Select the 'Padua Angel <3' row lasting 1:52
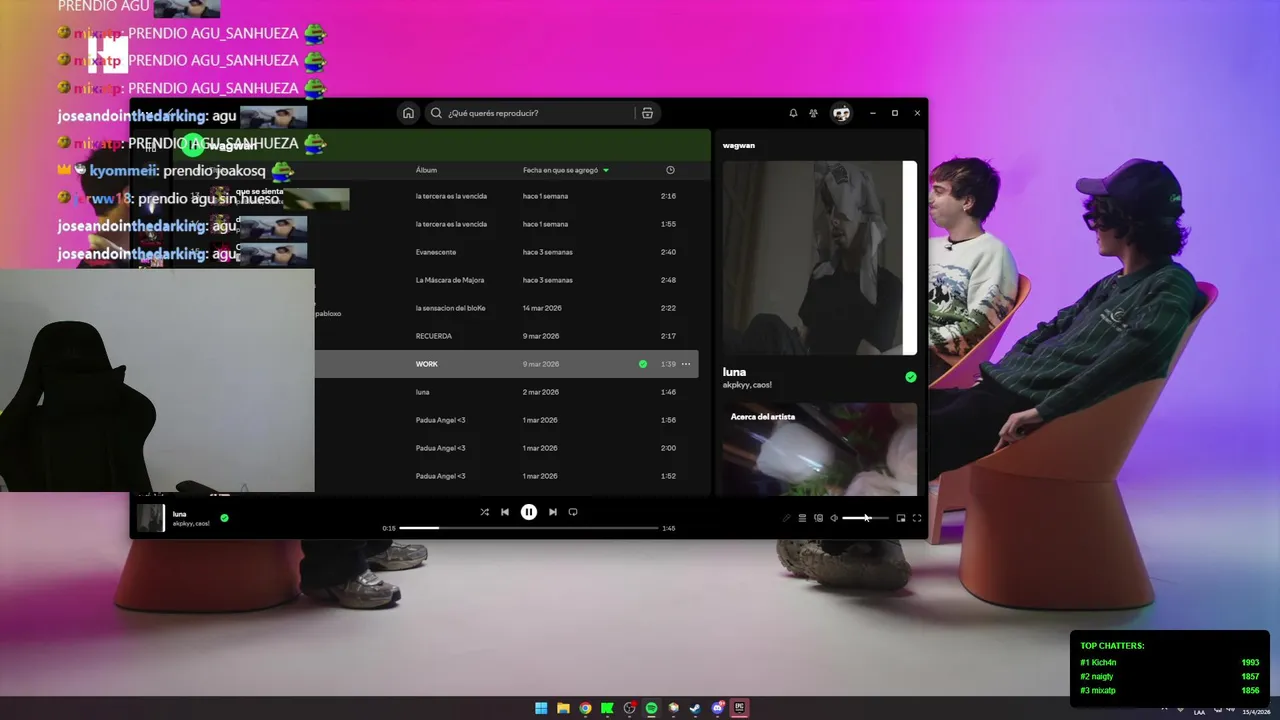The width and height of the screenshot is (1280, 720). point(506,476)
